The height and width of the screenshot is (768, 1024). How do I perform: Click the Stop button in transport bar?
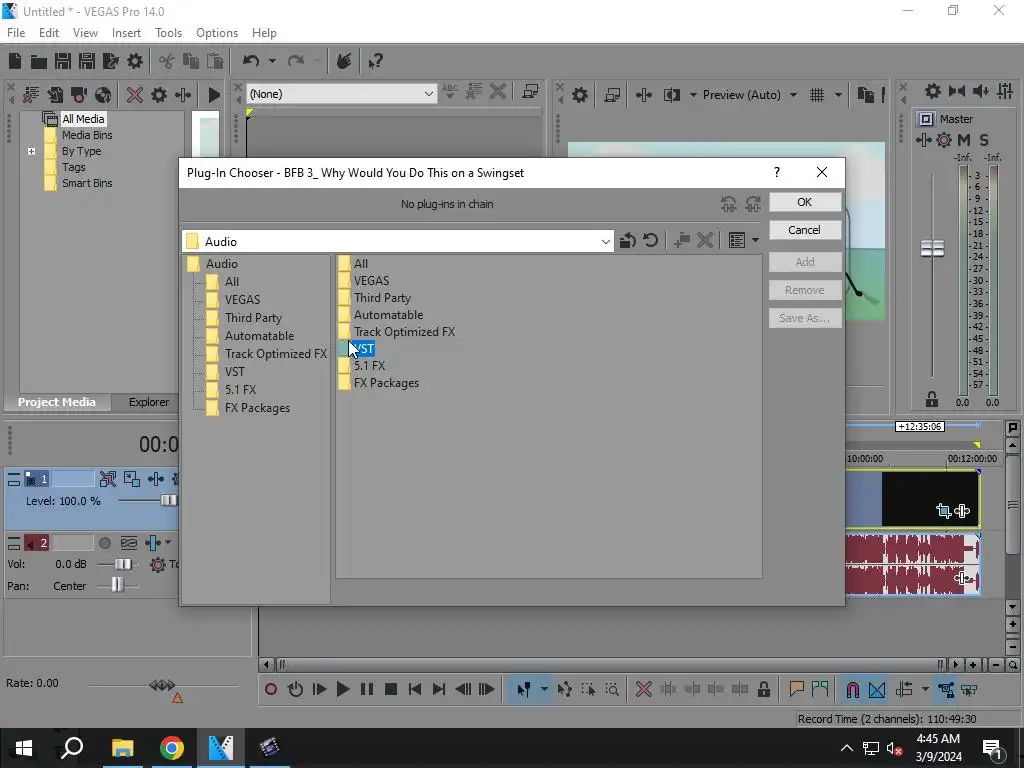click(391, 689)
